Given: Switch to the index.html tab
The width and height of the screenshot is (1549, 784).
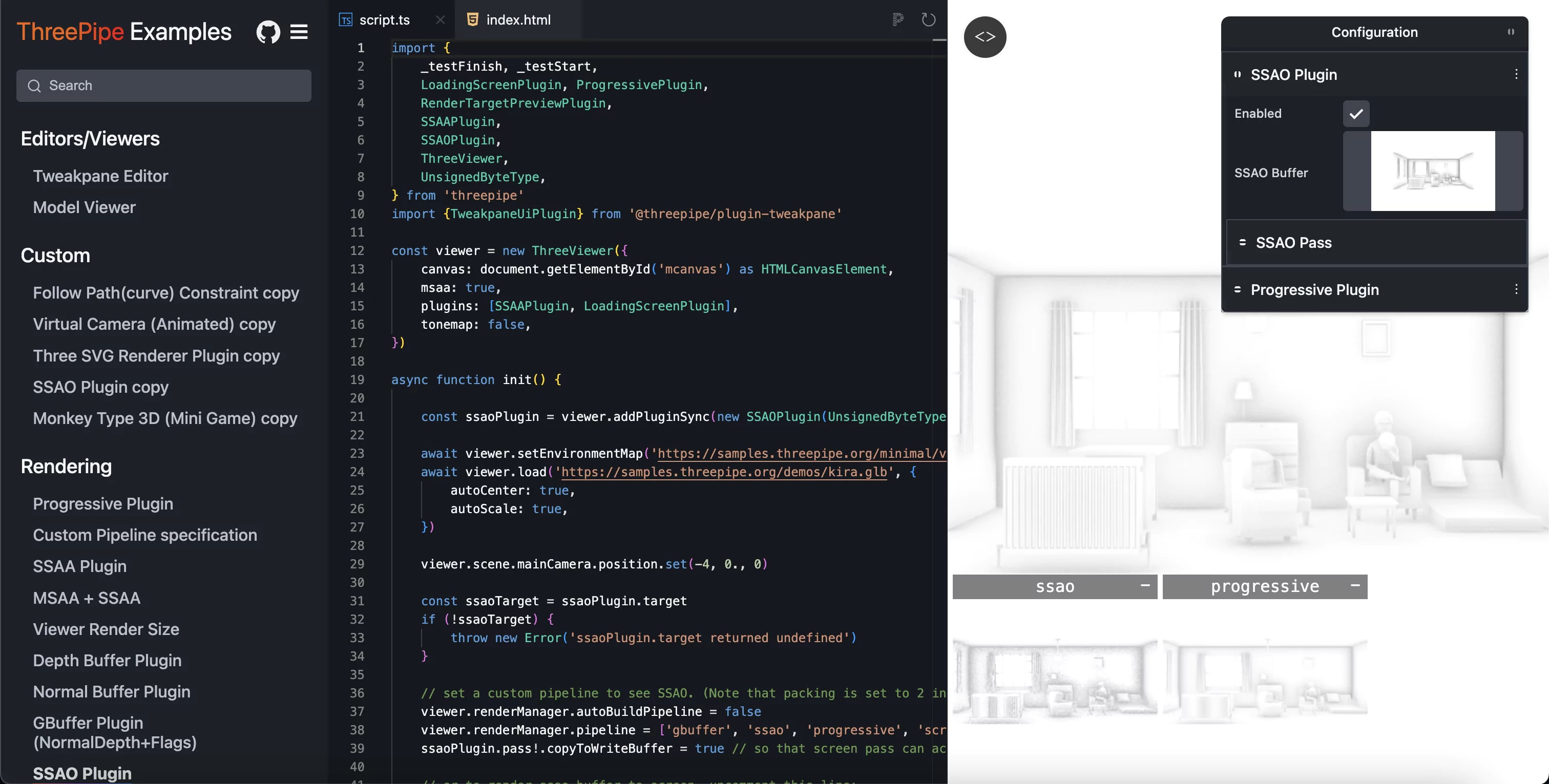Looking at the screenshot, I should (x=518, y=19).
